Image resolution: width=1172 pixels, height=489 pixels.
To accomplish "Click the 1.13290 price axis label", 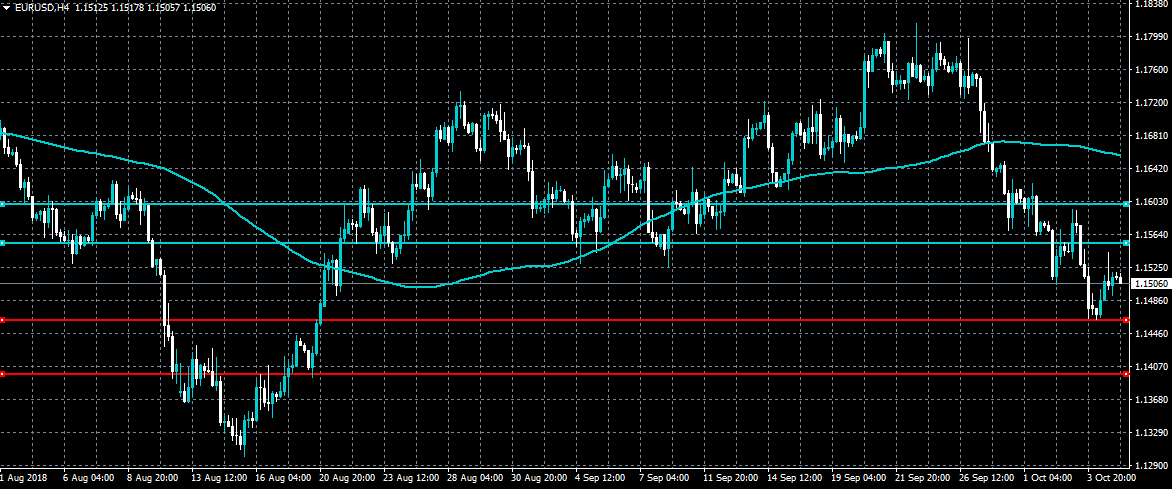I will point(1151,432).
